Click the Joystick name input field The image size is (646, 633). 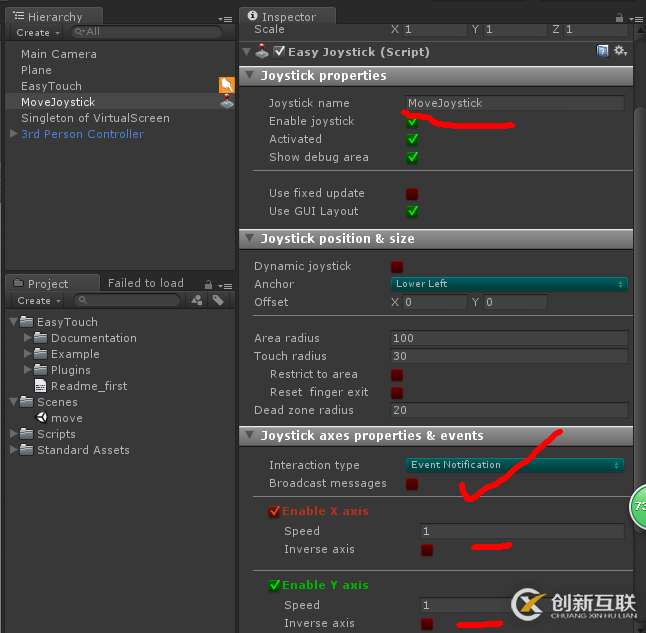(515, 103)
